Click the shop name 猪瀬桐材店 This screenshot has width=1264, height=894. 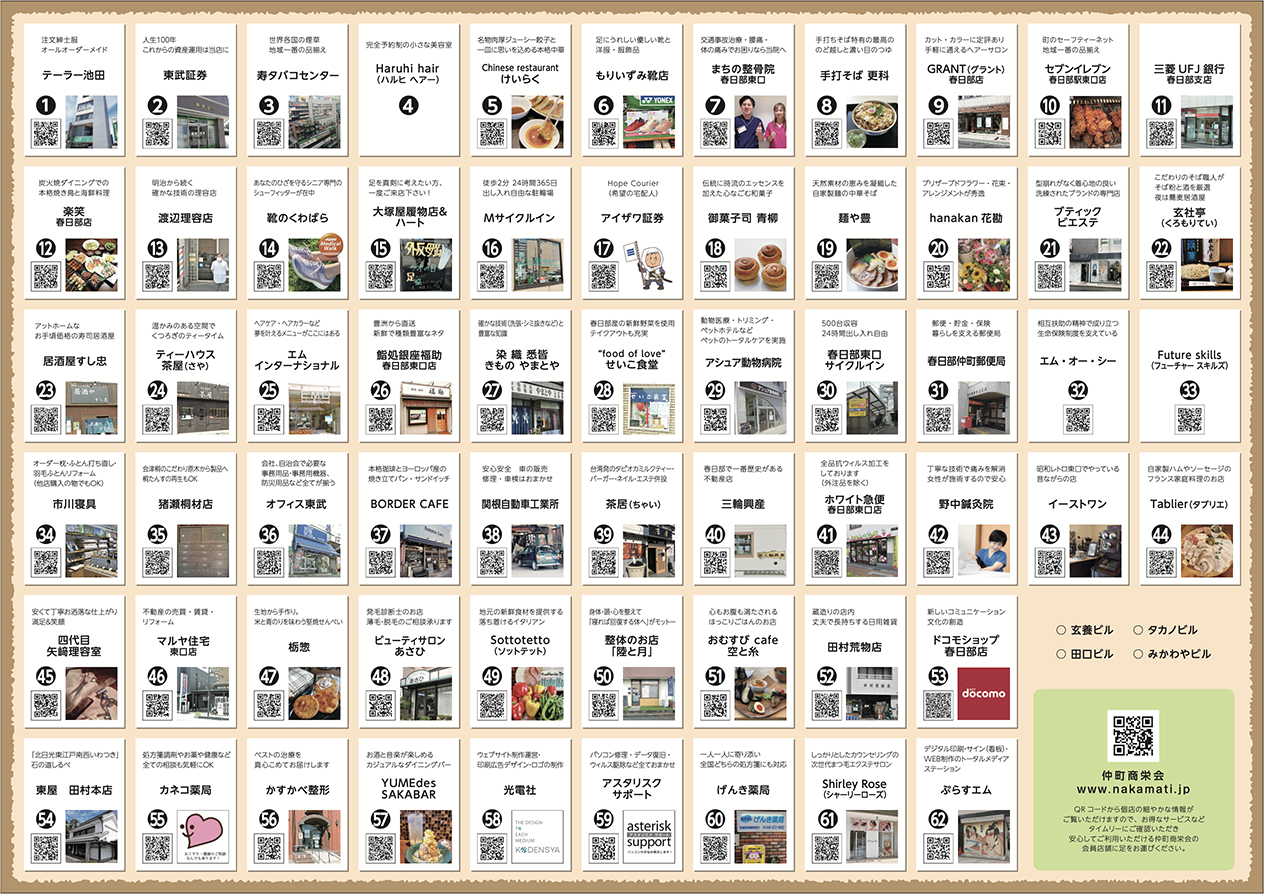coord(185,504)
